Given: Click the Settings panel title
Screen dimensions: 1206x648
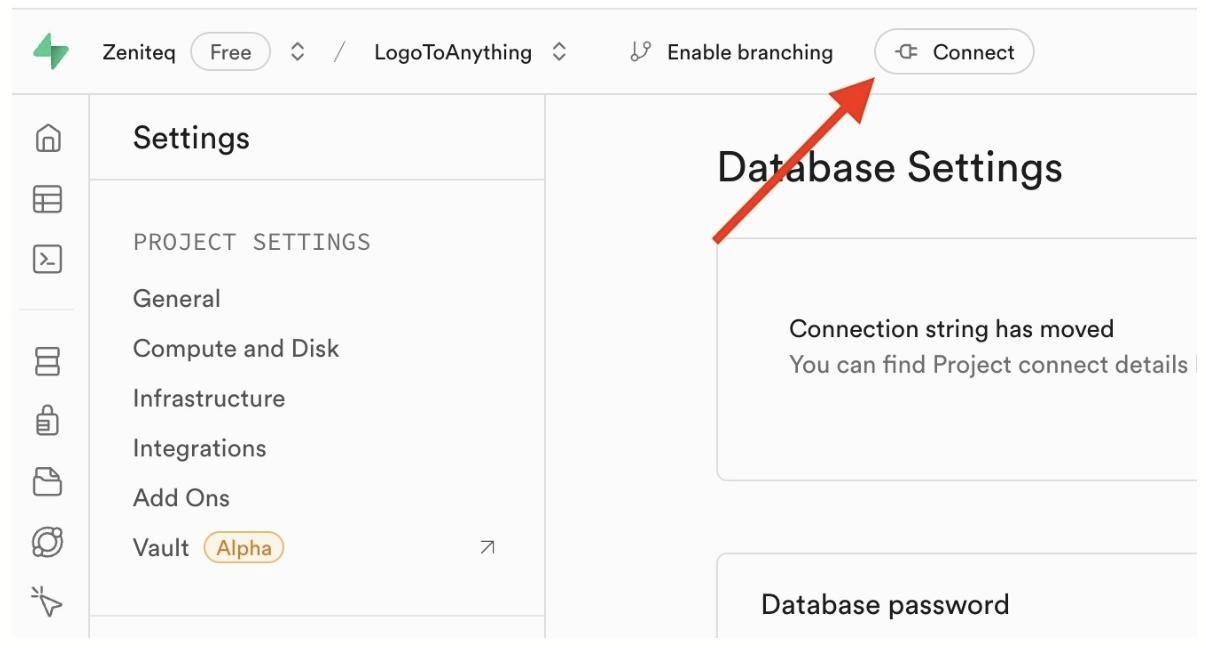Looking at the screenshot, I should click(x=191, y=138).
